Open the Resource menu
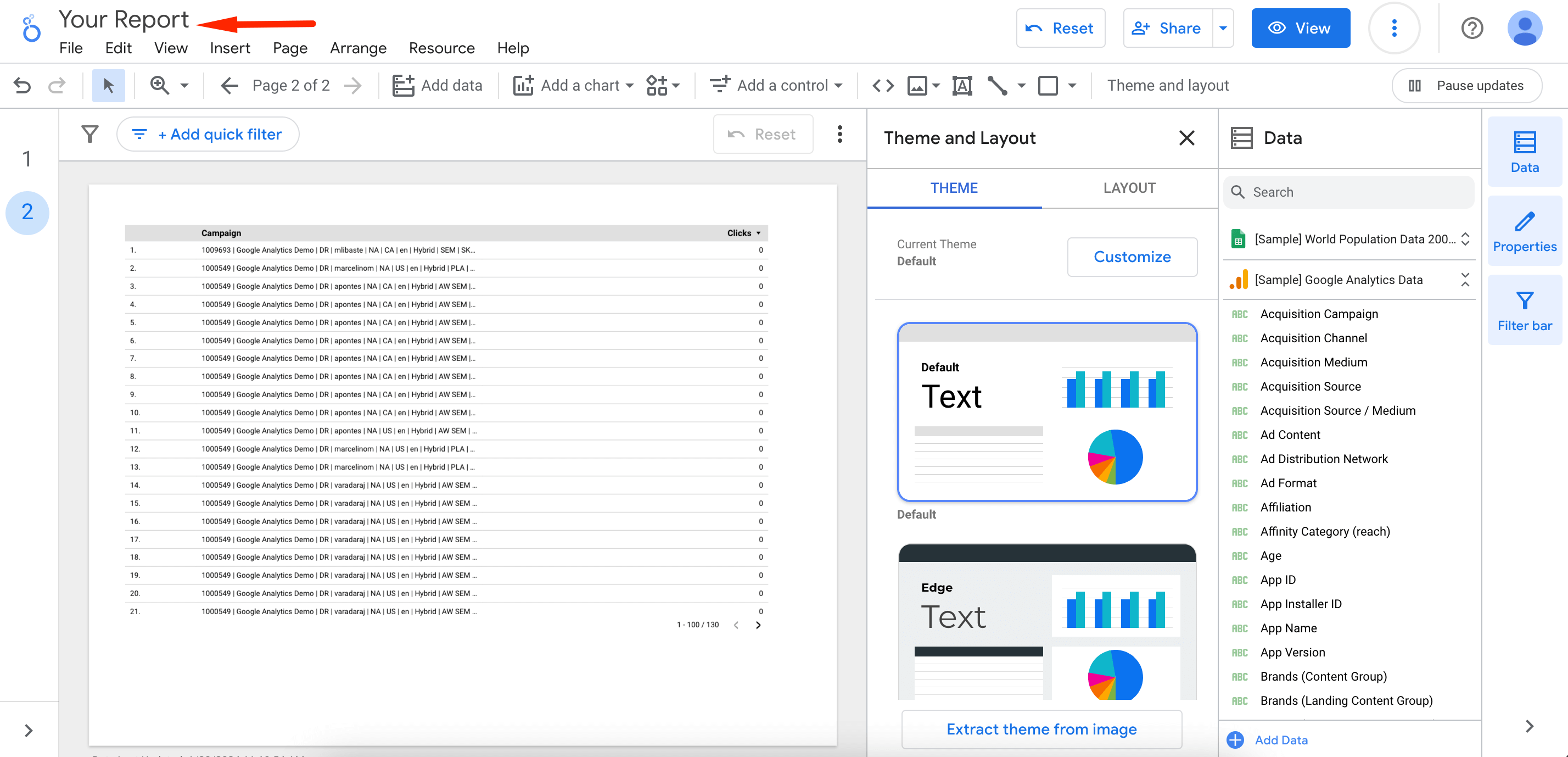Viewport: 1568px width, 757px height. coord(442,48)
